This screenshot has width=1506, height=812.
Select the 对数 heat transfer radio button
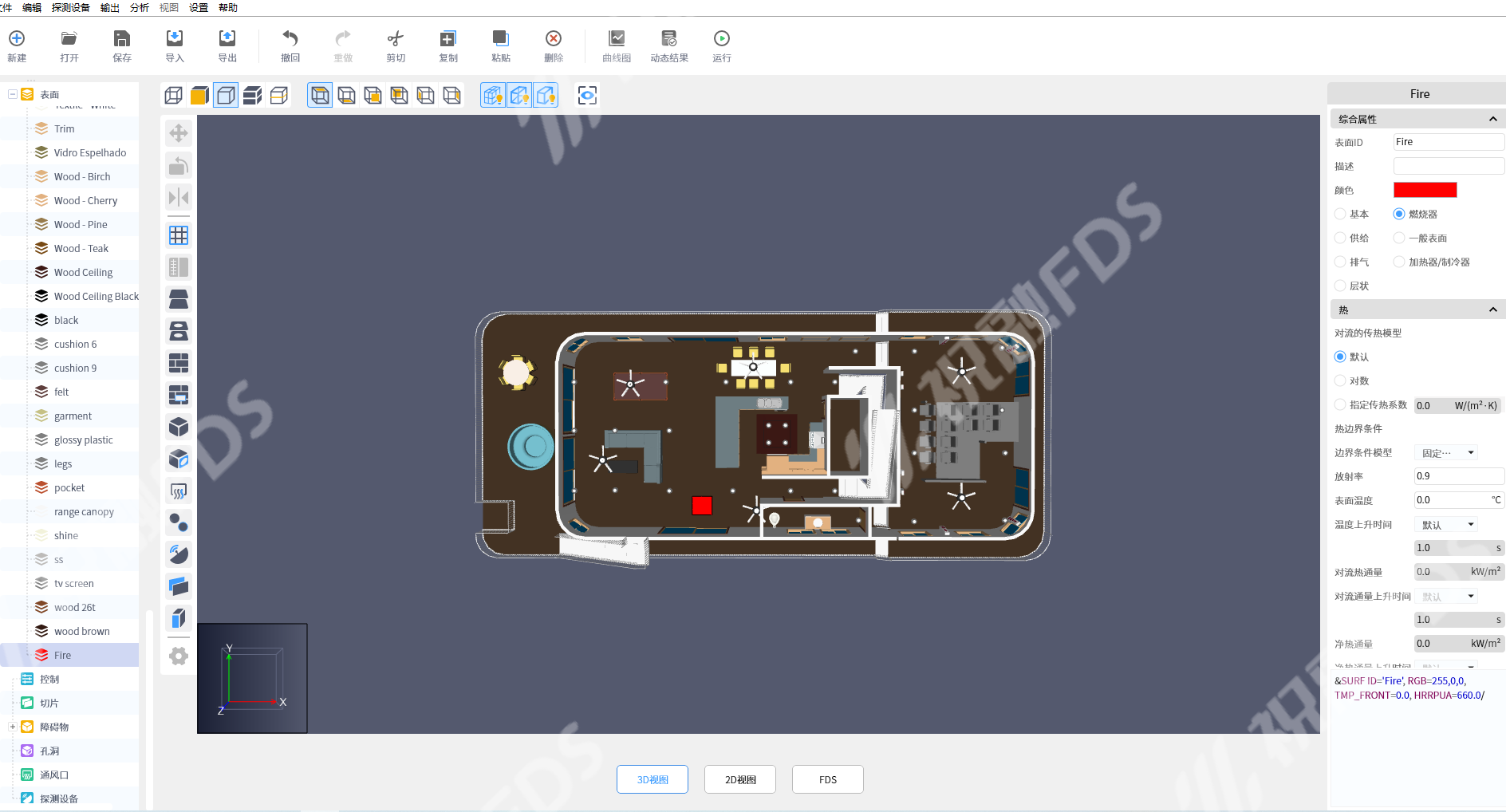(1340, 380)
